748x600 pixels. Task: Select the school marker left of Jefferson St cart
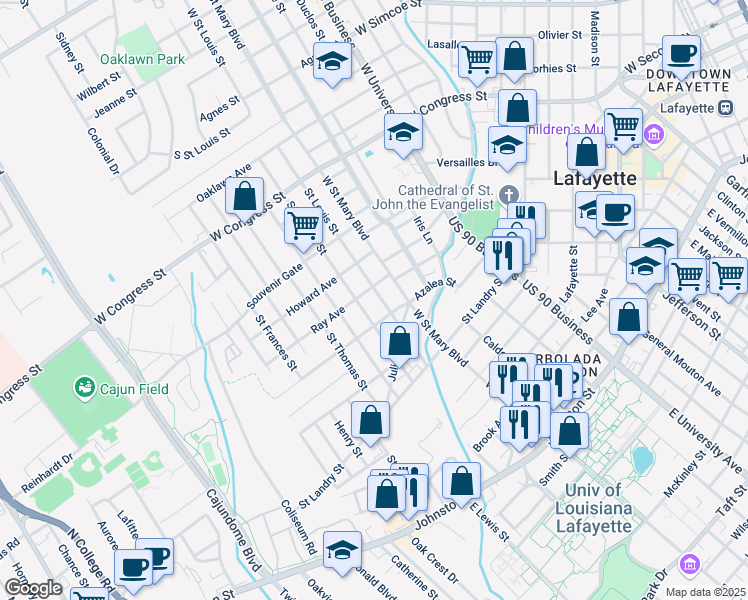pyautogui.click(x=645, y=267)
